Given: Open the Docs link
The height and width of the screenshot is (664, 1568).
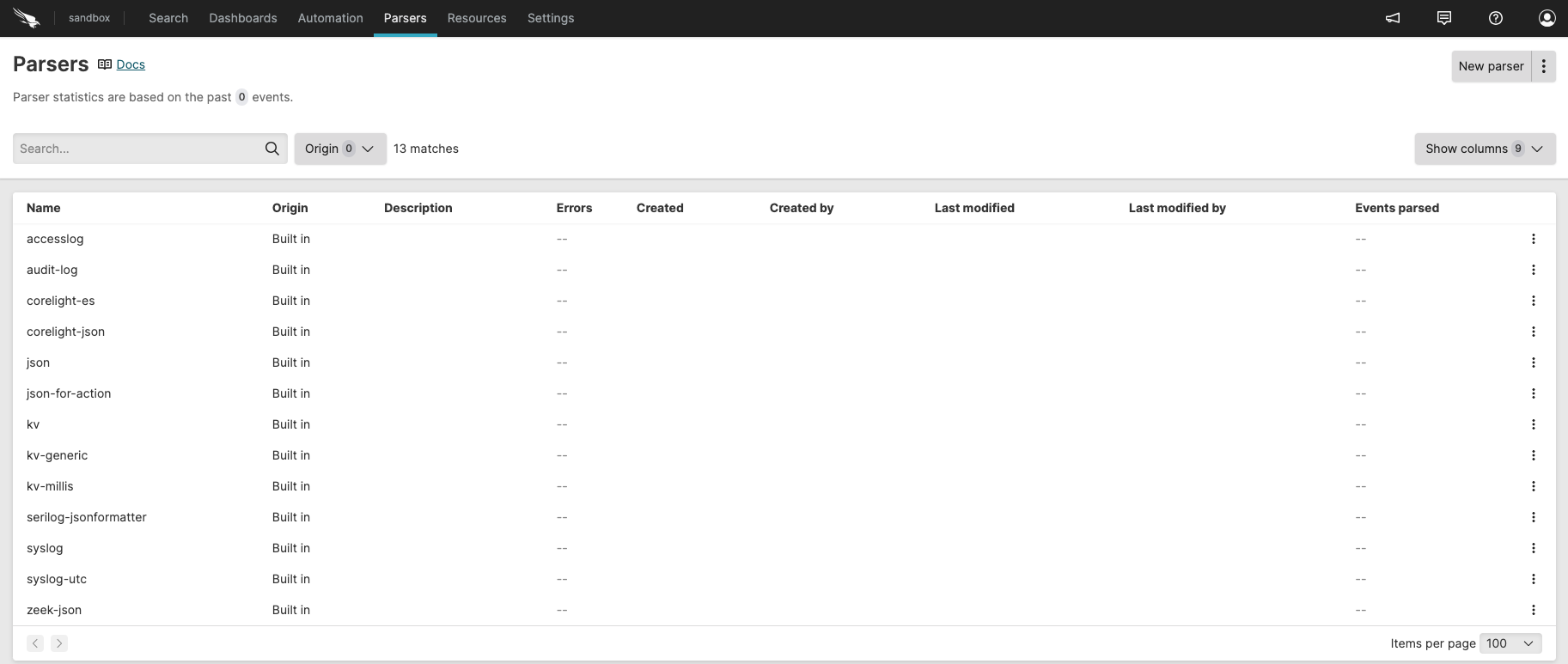Looking at the screenshot, I should pyautogui.click(x=131, y=64).
